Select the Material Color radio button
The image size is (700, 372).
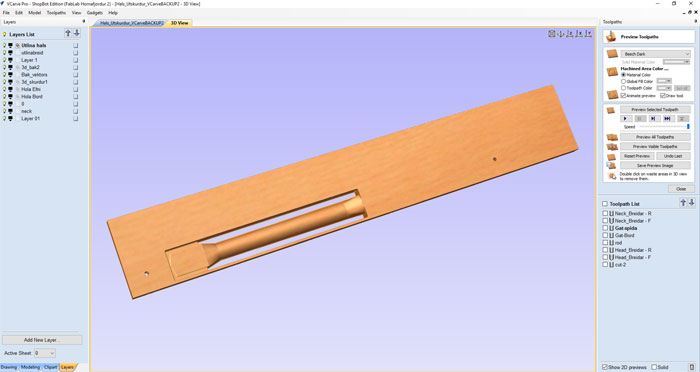[624, 75]
